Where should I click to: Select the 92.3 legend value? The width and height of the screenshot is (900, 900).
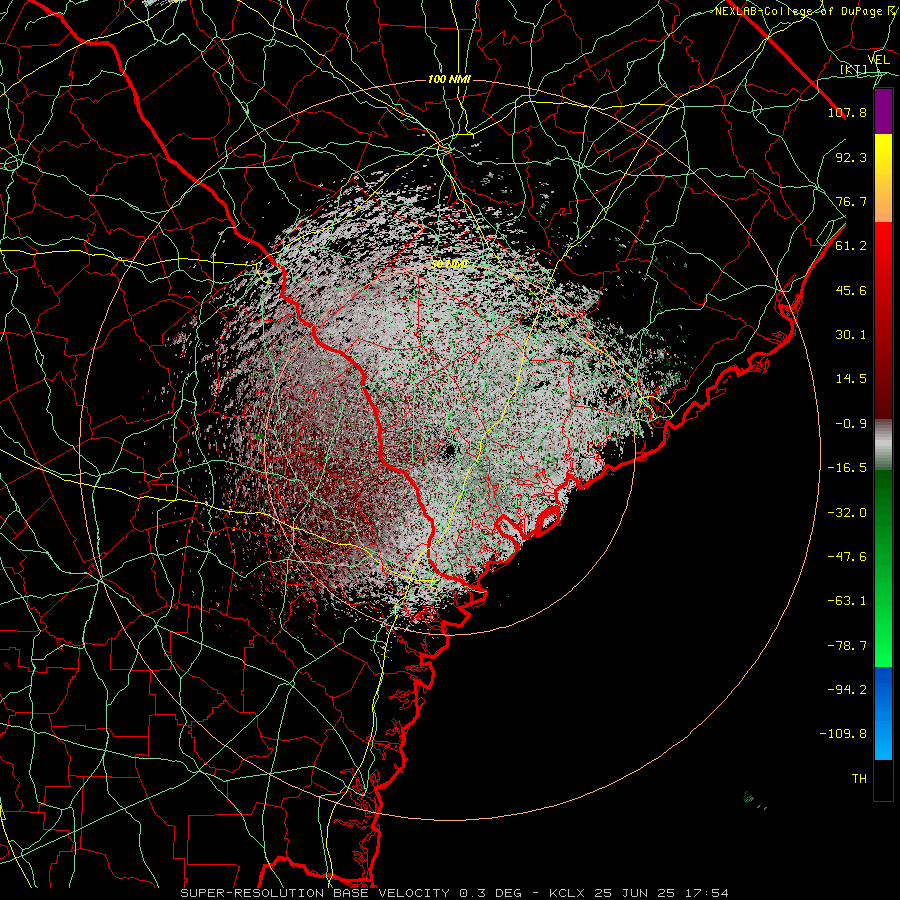[x=851, y=157]
